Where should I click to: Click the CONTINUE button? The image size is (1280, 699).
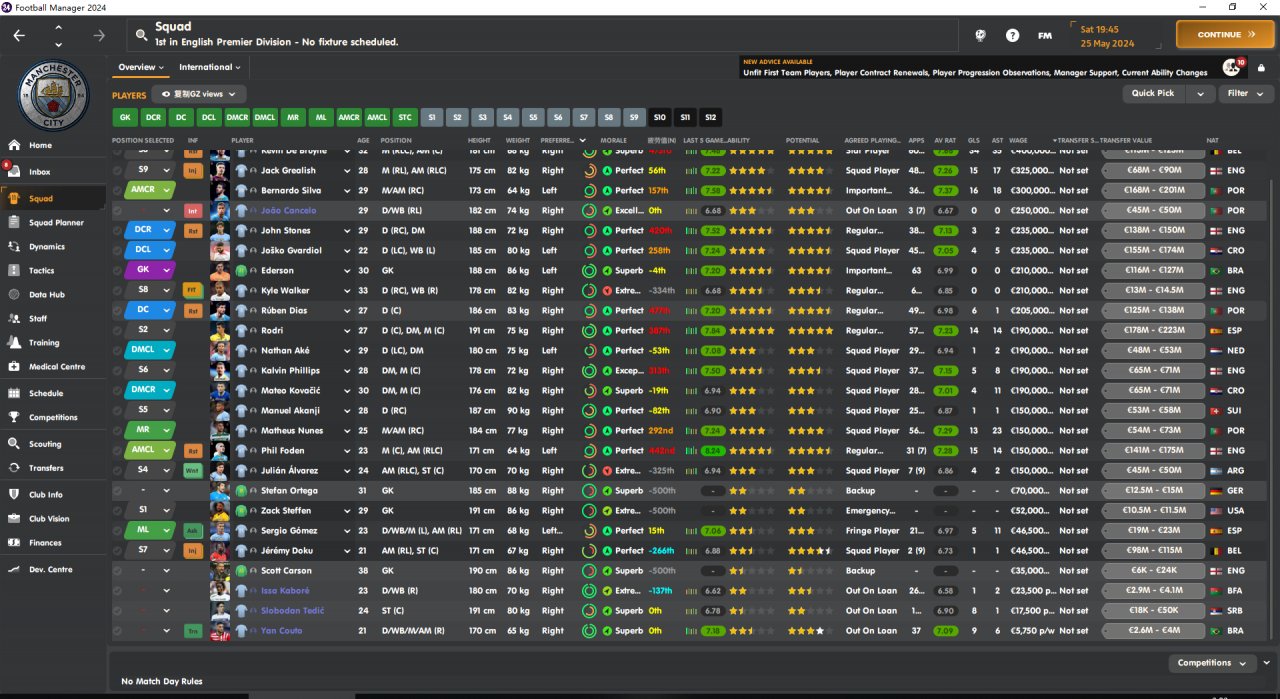click(x=1225, y=34)
